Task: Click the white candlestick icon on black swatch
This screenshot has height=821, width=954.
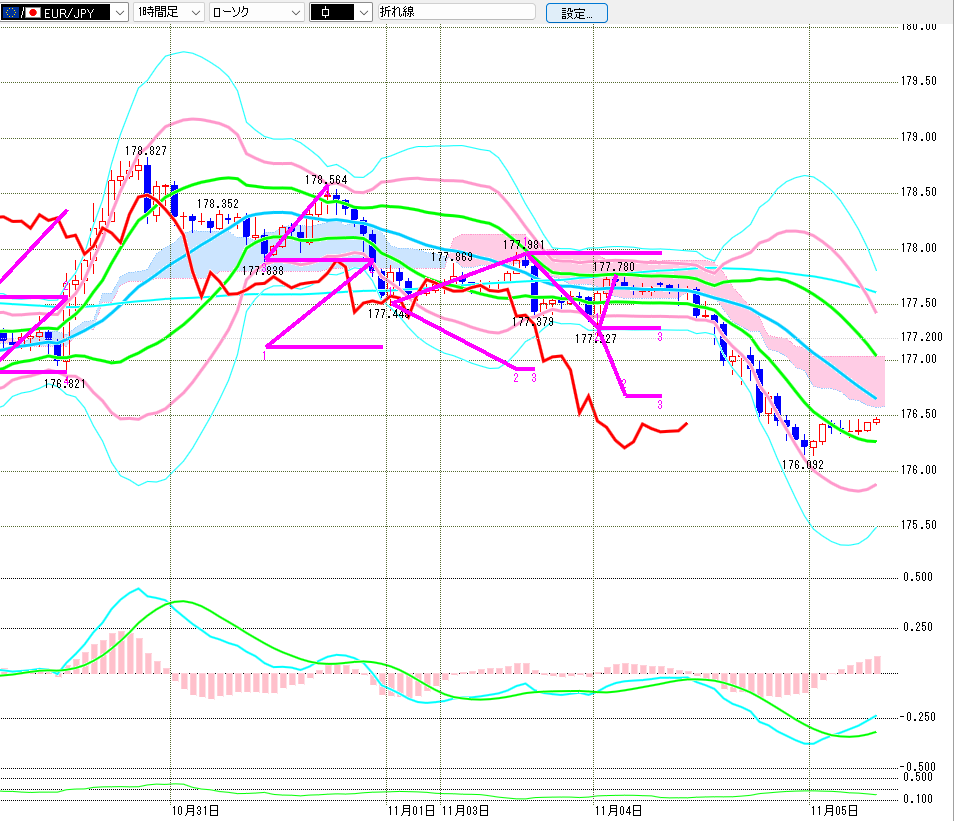Action: pos(327,13)
